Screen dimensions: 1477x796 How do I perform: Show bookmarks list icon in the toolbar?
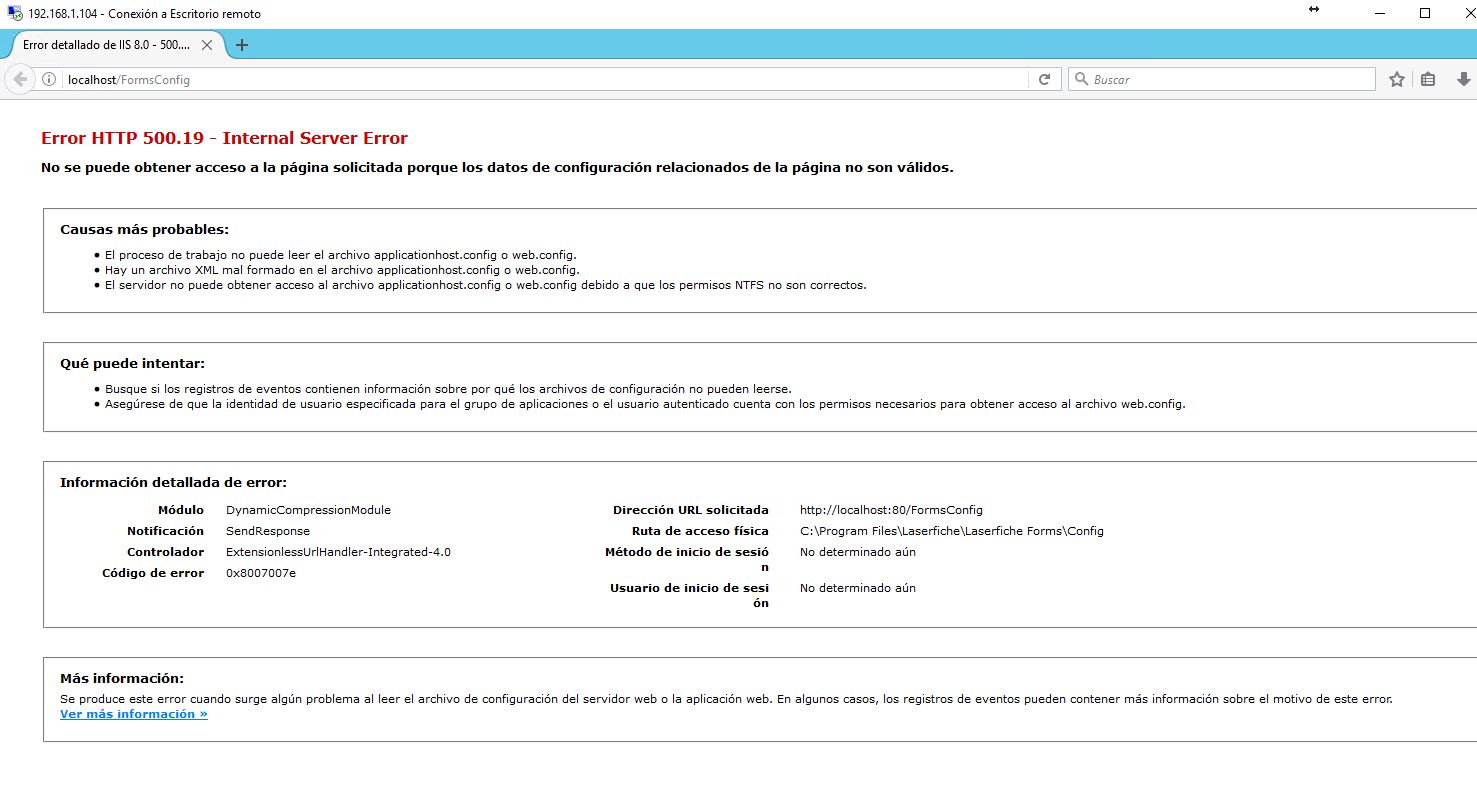(1428, 80)
